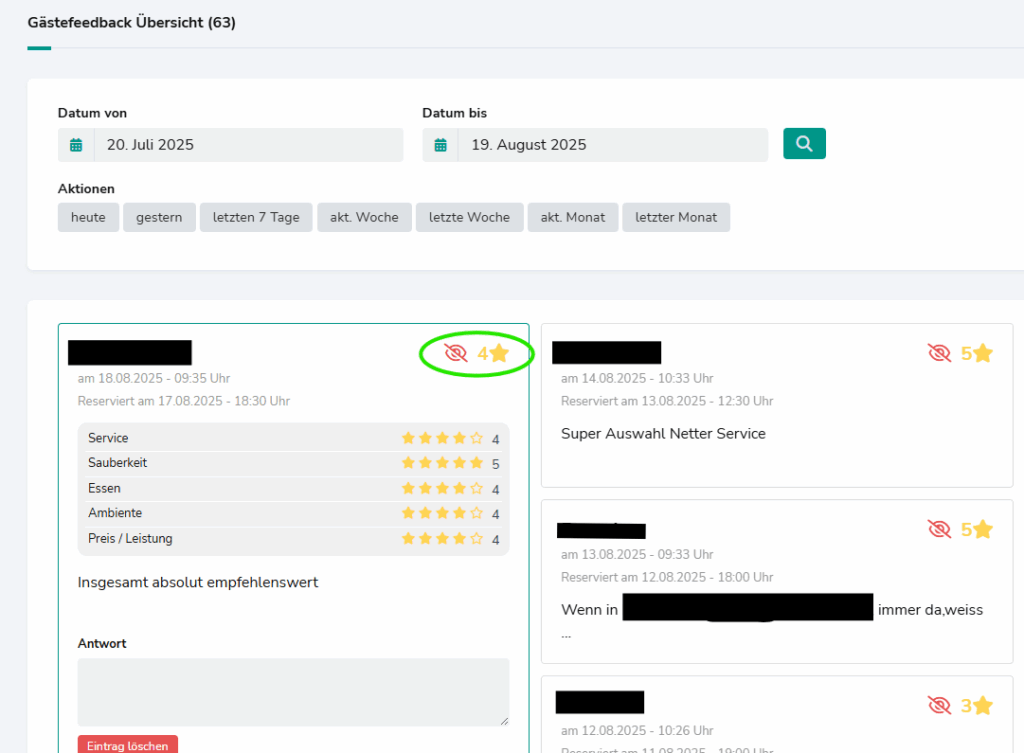Click star icon of 12.08.2025 review

983,706
